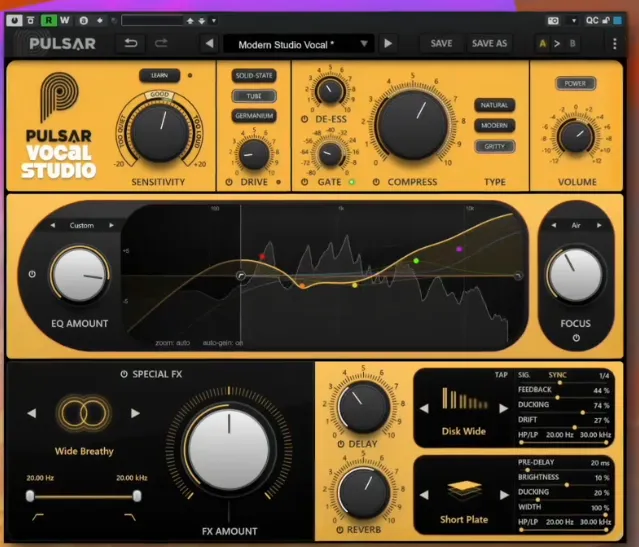Select the next EQ curve arrow near Custom
Viewport: 639px width, 547px height.
click(111, 225)
